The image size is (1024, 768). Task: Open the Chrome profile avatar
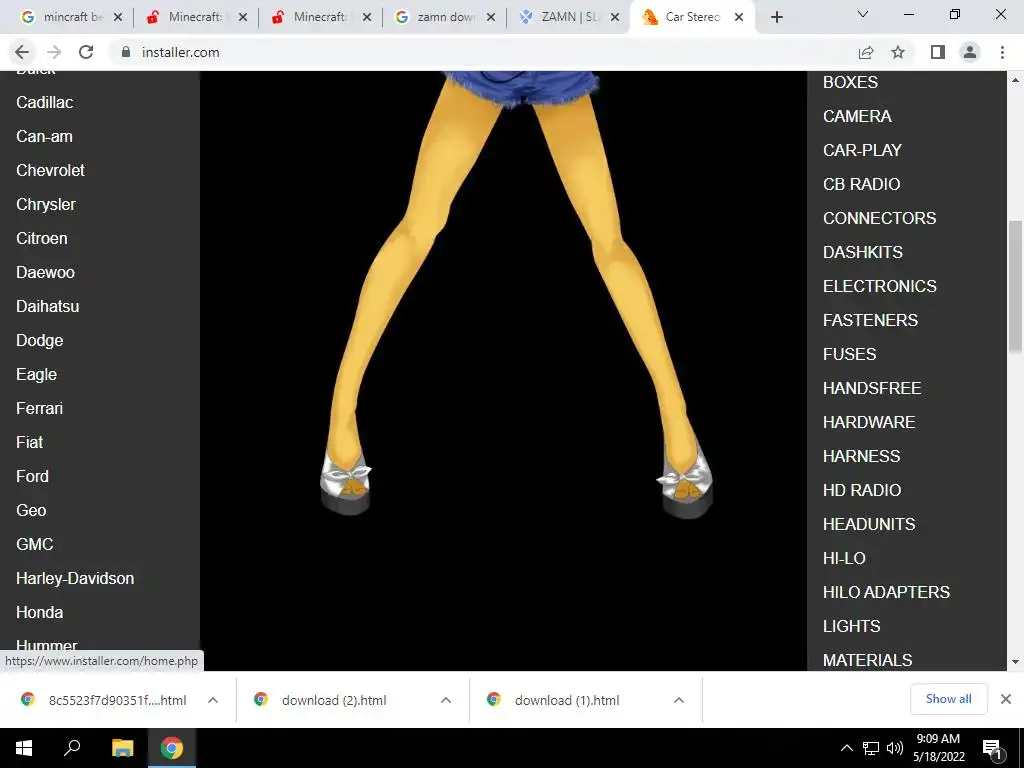970,52
